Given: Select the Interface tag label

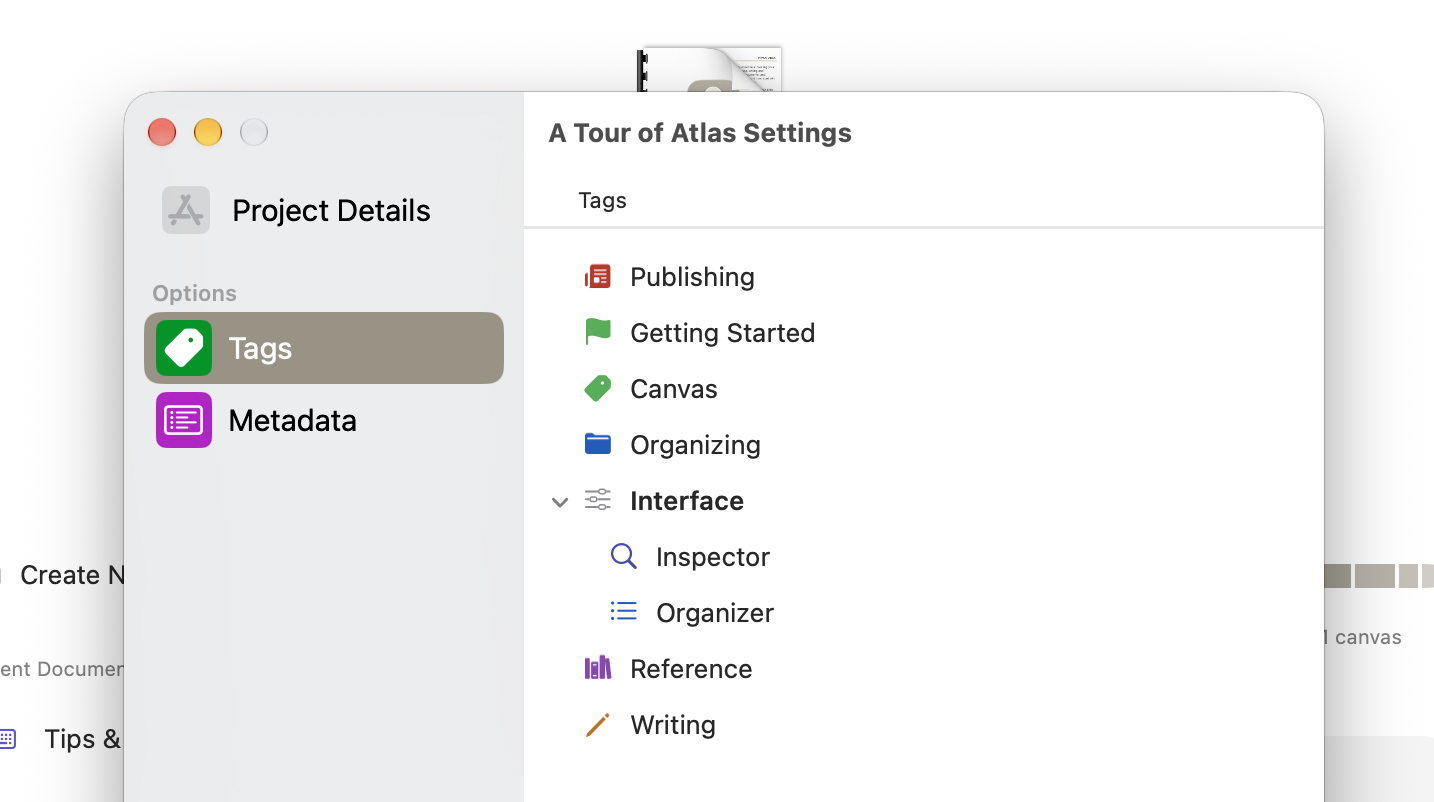Looking at the screenshot, I should (687, 500).
